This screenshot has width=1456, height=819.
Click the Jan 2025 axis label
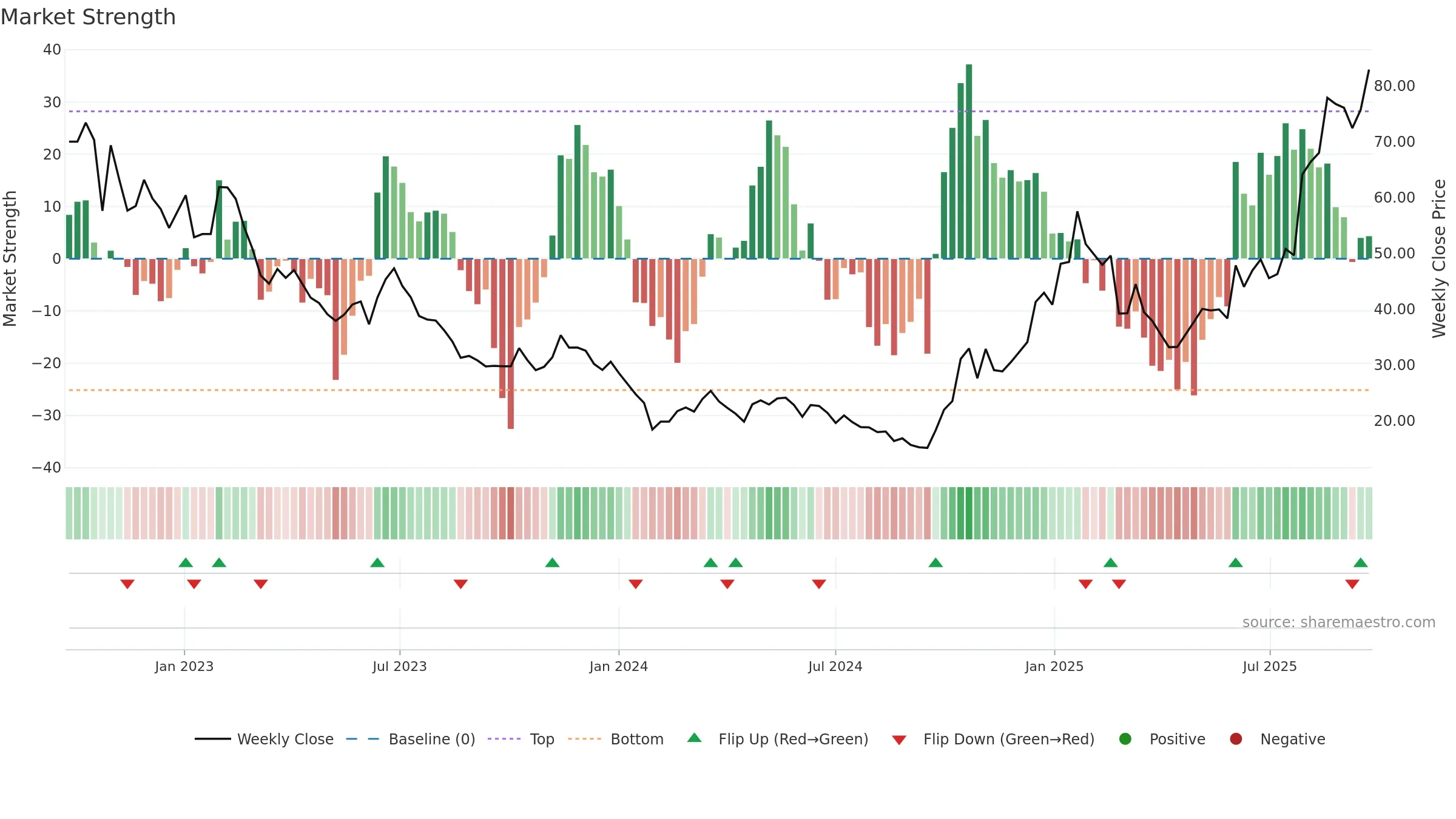(x=1054, y=666)
